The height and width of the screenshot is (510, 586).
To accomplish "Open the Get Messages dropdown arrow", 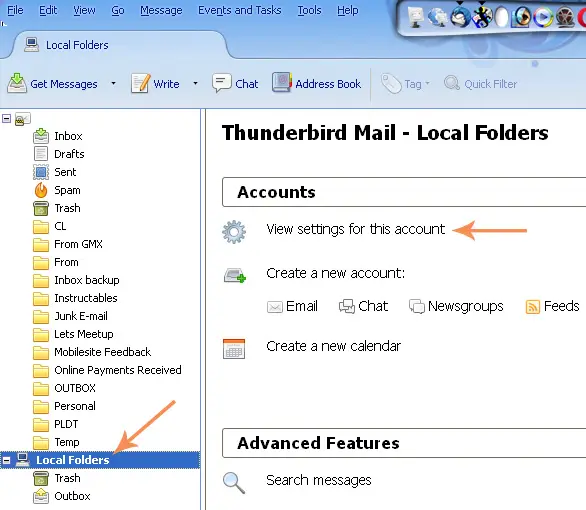I will click(x=113, y=83).
